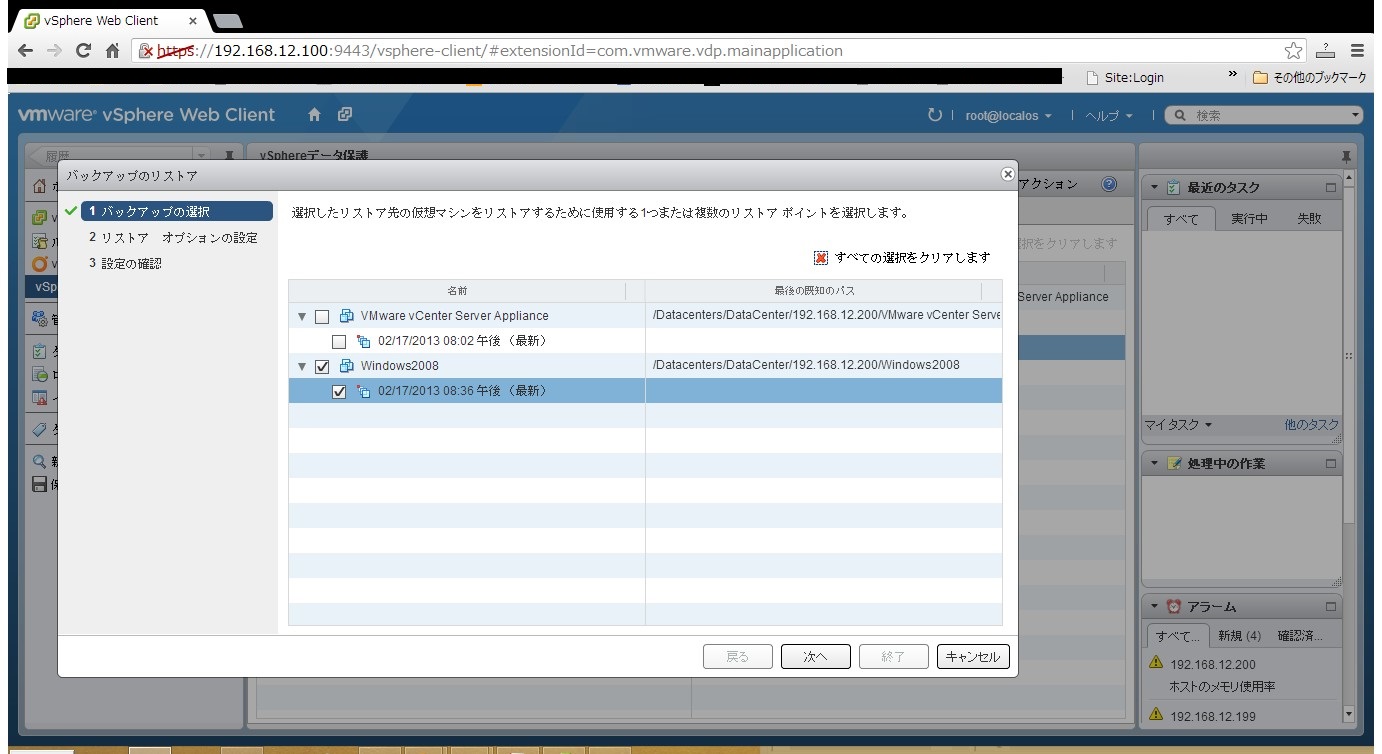Viewport: 1382px width, 754px height.
Task: Open the マイタスク dropdown
Action: 1178,425
